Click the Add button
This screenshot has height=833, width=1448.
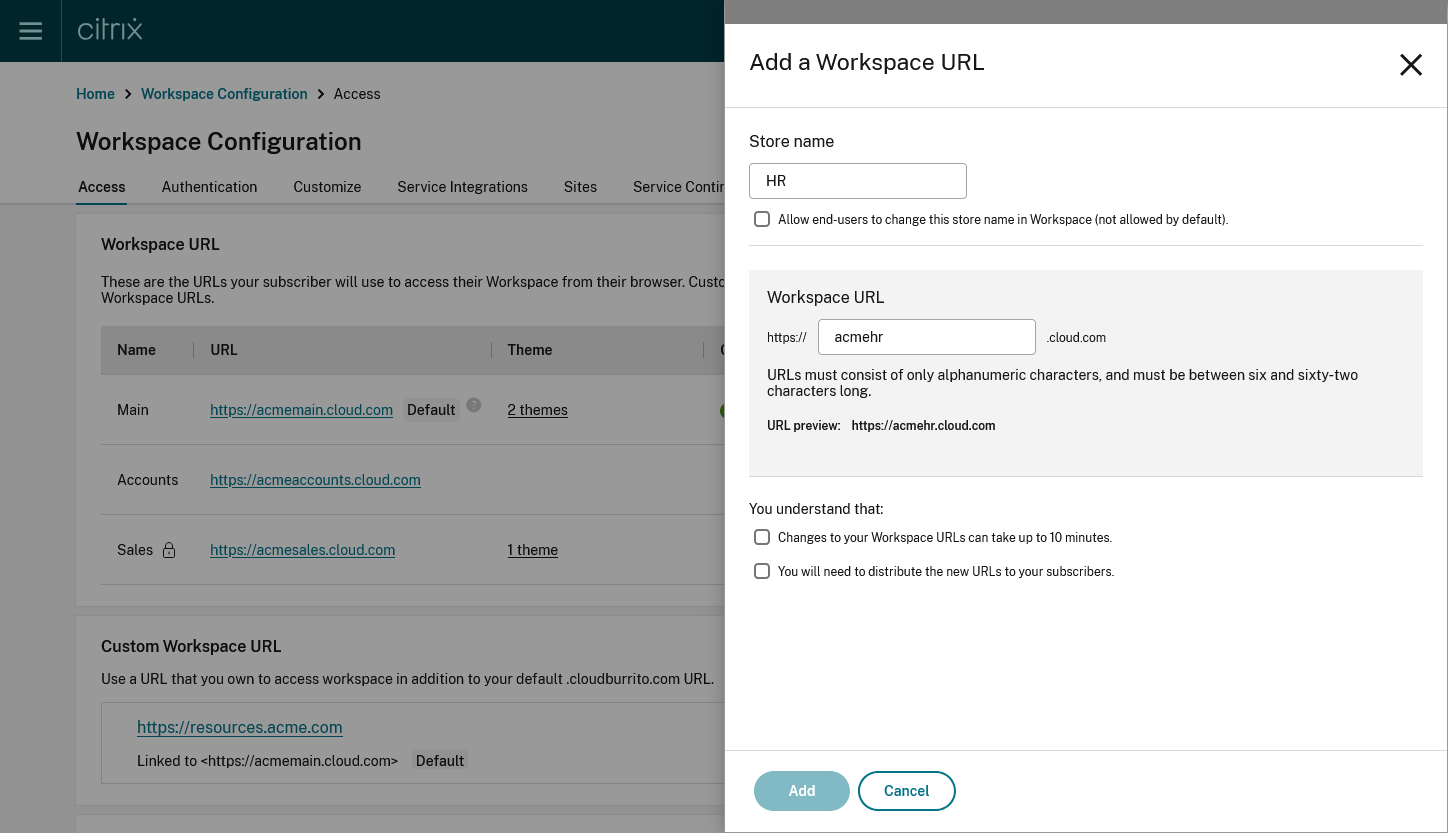[x=801, y=790]
